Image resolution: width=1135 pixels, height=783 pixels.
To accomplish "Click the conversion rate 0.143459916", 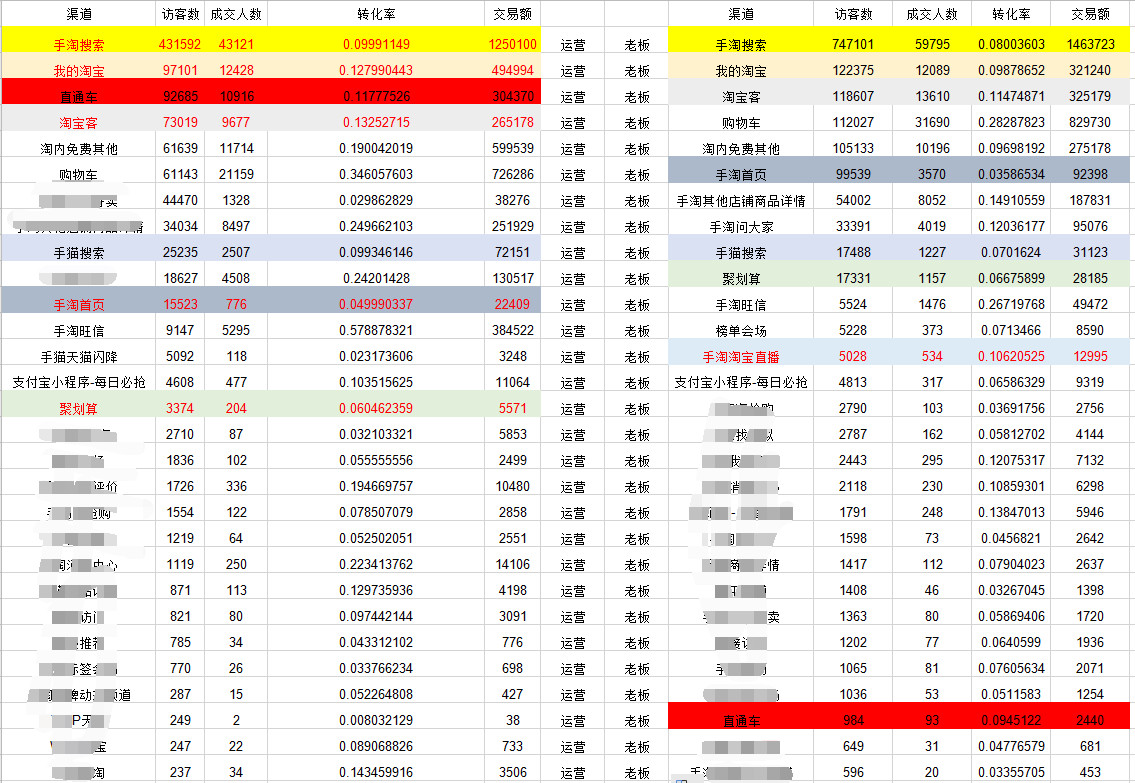I will [x=376, y=774].
